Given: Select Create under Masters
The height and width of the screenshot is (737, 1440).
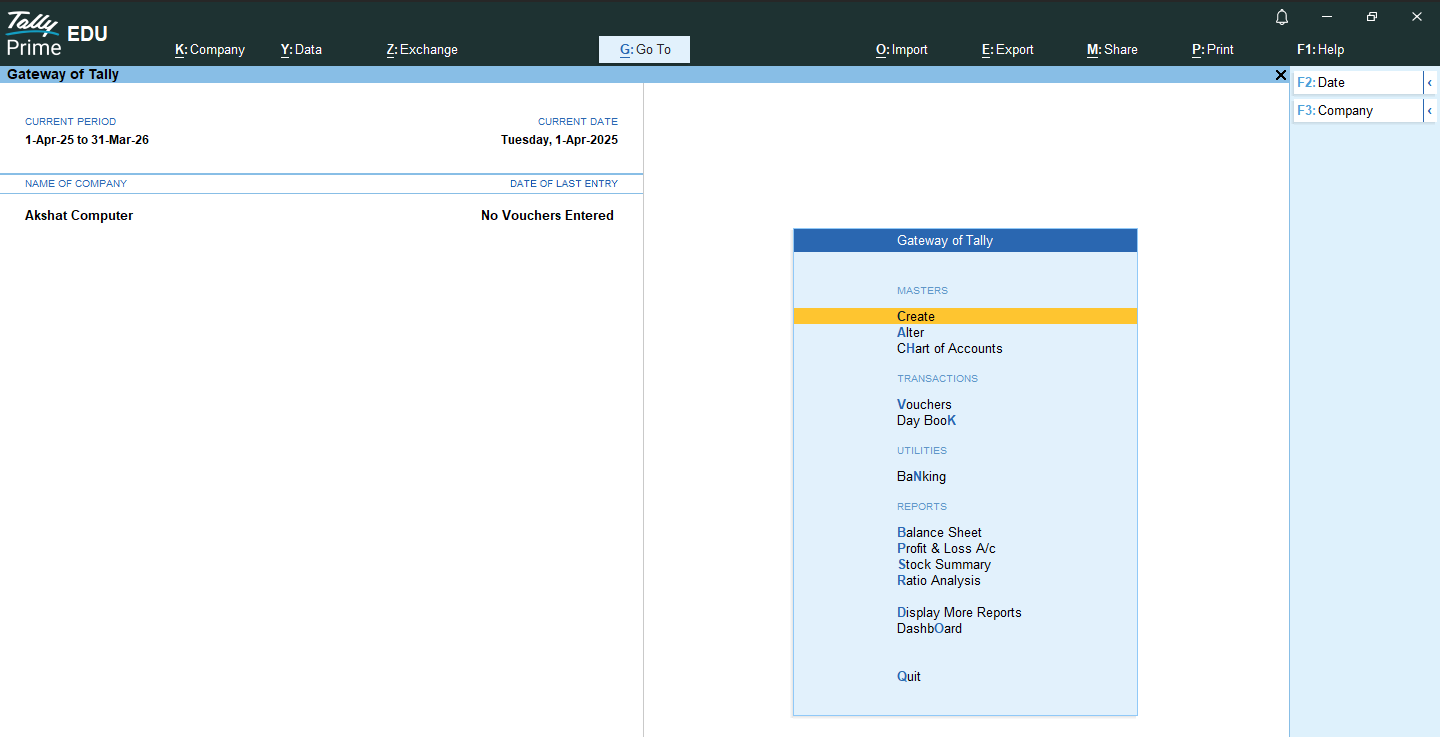Looking at the screenshot, I should coord(916,316).
